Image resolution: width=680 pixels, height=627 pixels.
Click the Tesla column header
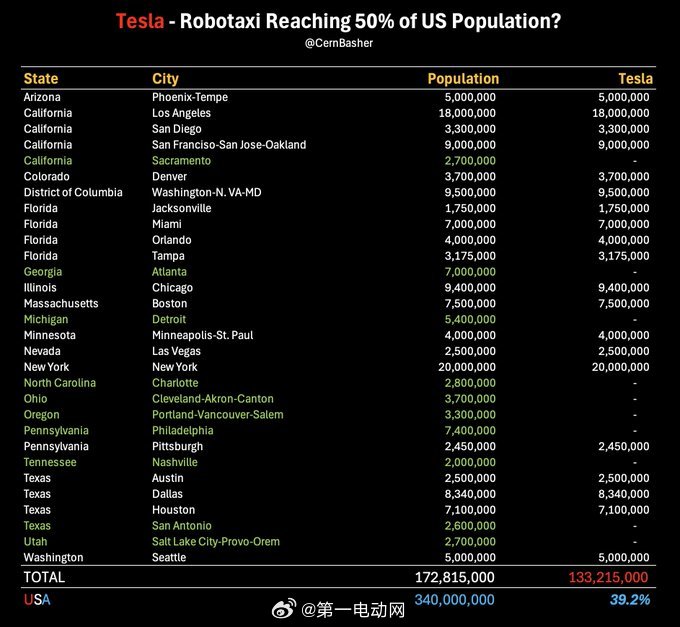point(635,78)
